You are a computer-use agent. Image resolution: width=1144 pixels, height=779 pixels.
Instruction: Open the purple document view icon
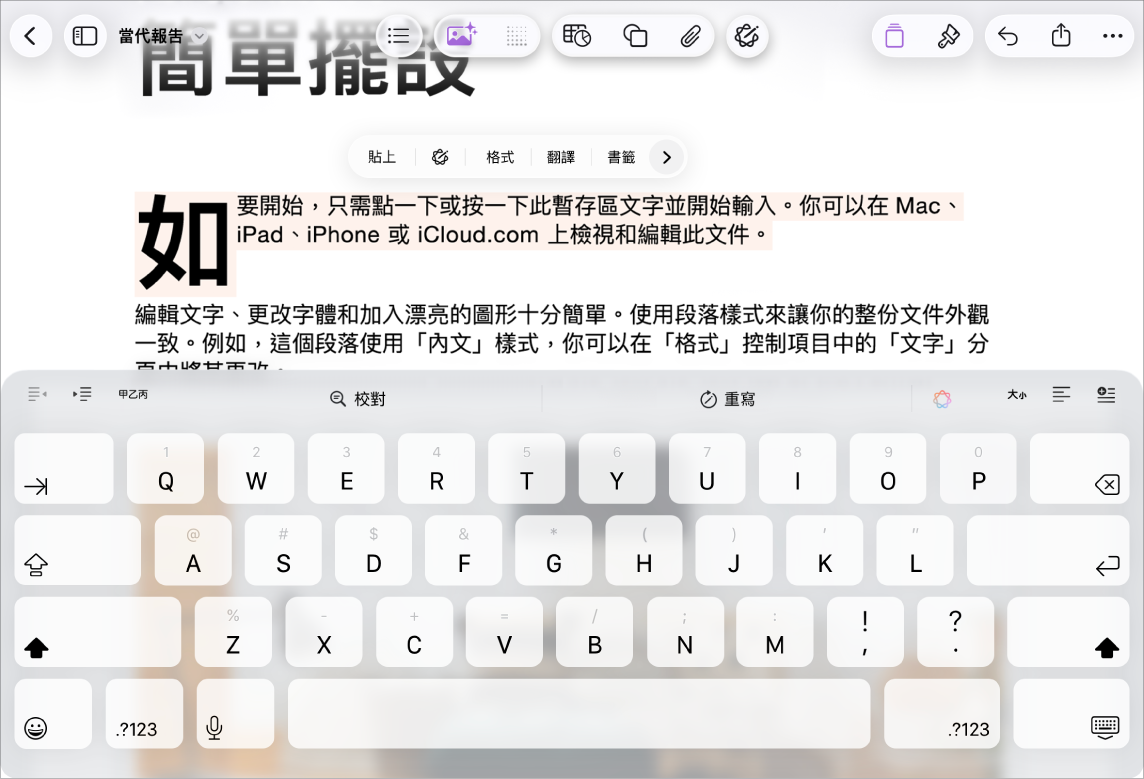(894, 36)
